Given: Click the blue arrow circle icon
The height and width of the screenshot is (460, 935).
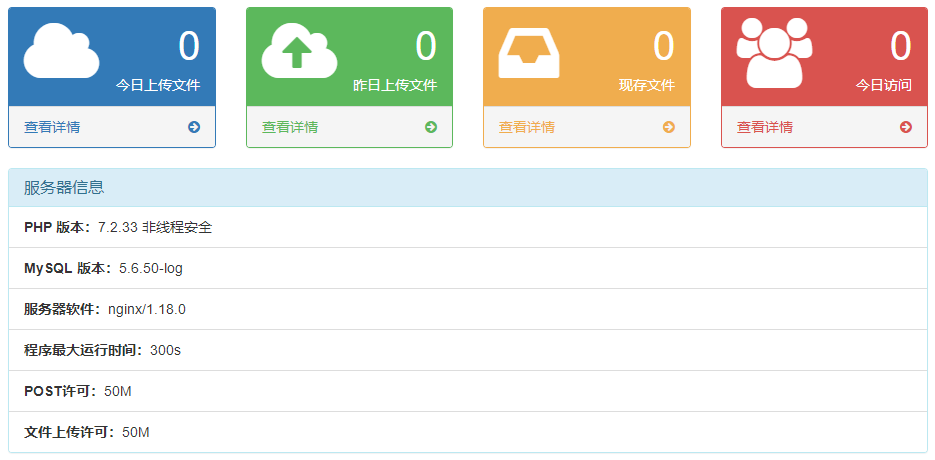Looking at the screenshot, I should click(194, 127).
